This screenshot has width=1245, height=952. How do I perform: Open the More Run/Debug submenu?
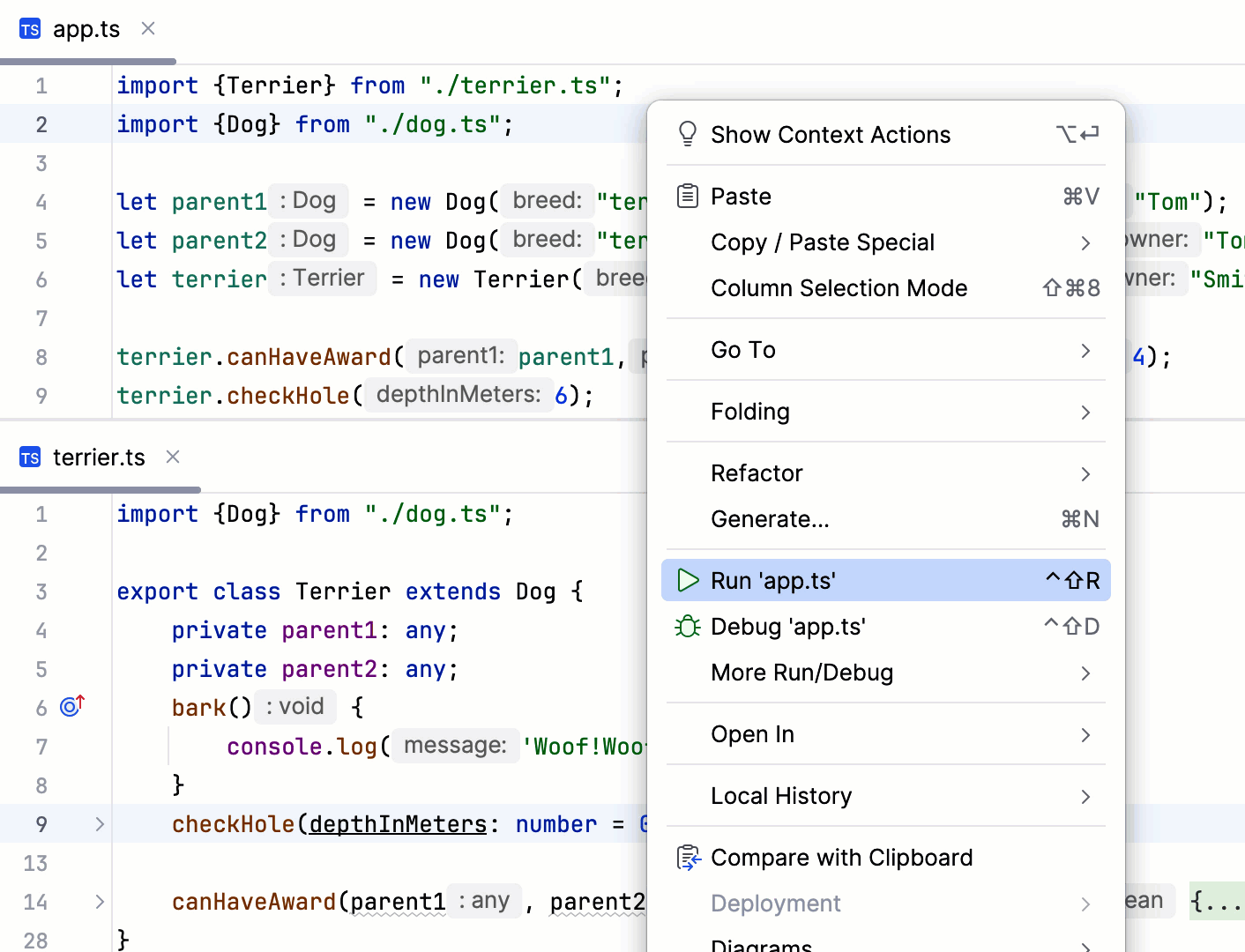pos(801,673)
